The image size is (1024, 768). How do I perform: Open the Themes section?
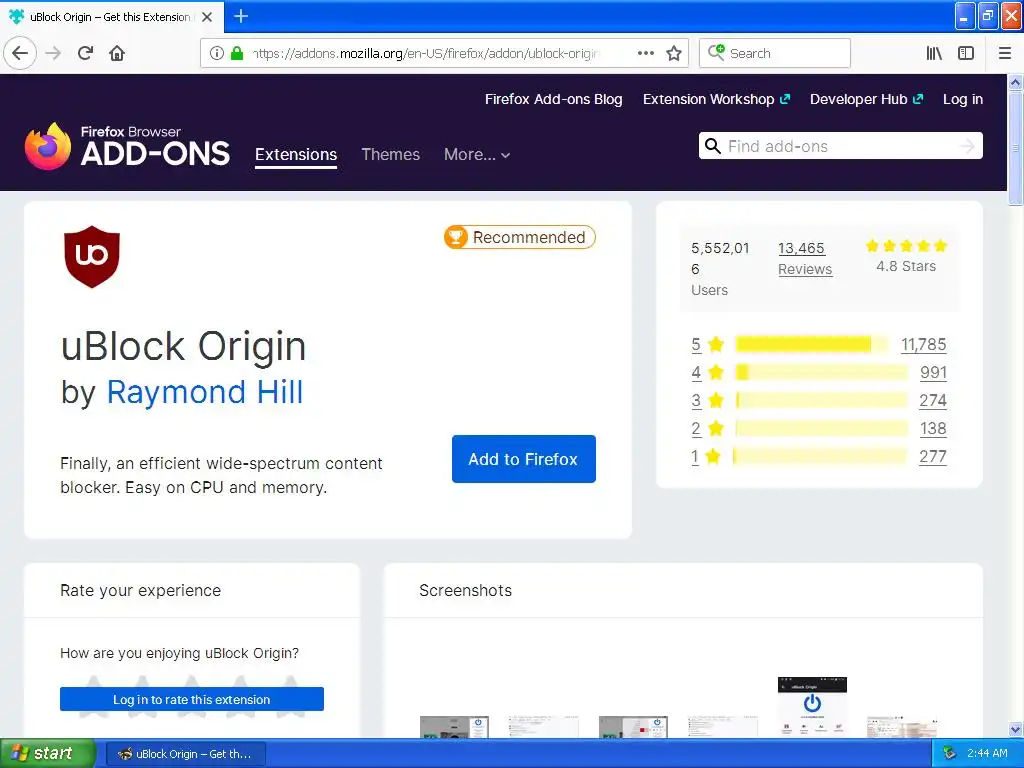click(391, 155)
